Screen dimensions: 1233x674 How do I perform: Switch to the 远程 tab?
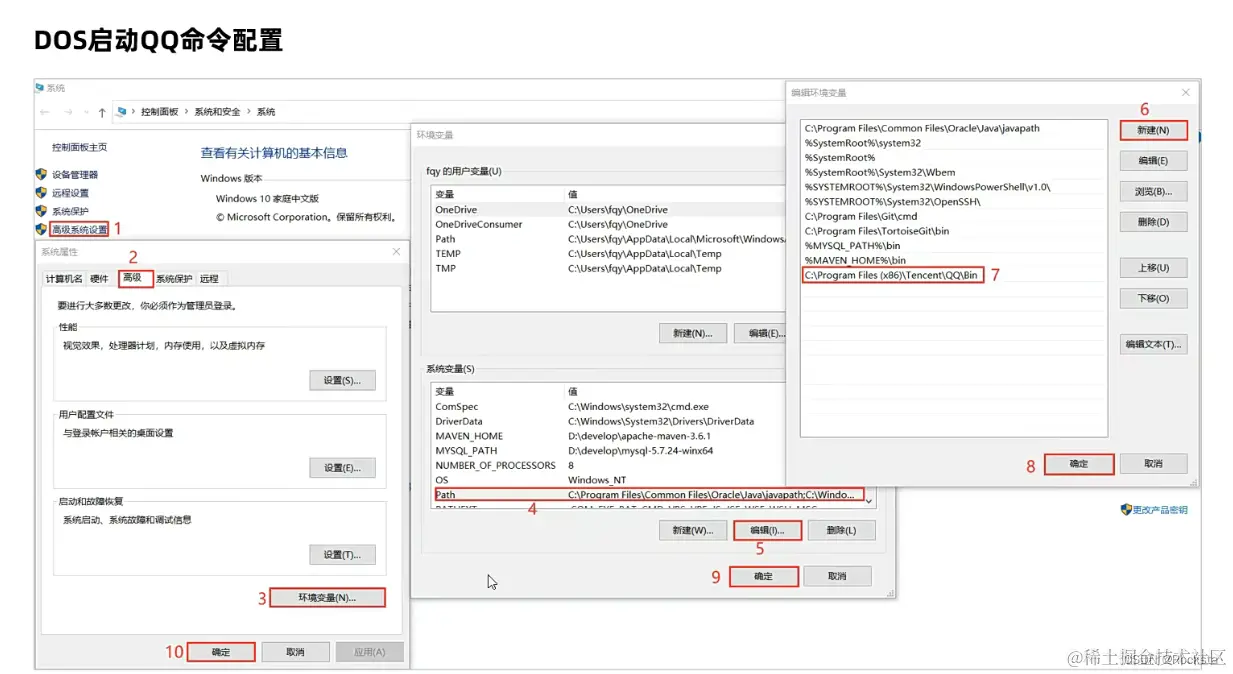point(209,279)
